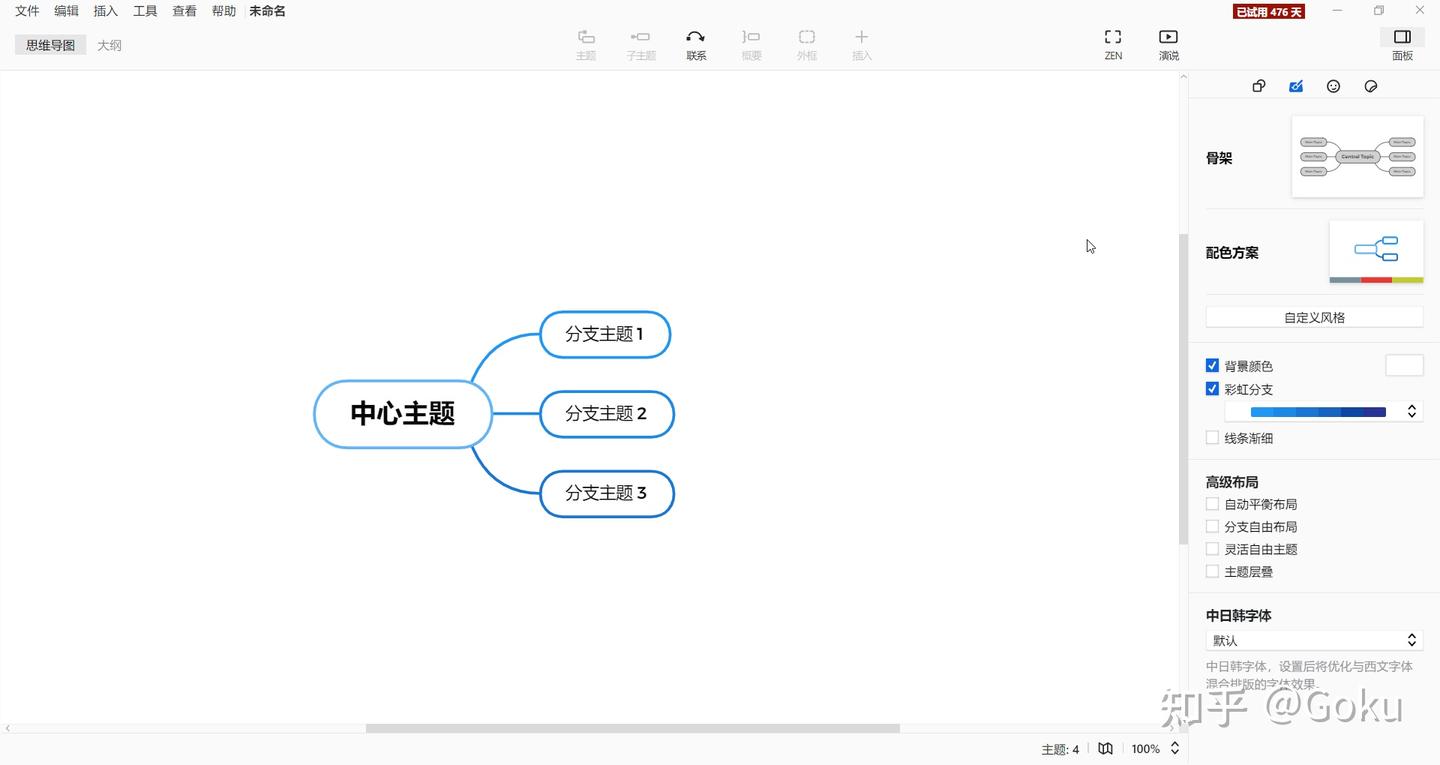Click the 联系 relationship tool icon
1440x765 pixels.
[x=696, y=37]
